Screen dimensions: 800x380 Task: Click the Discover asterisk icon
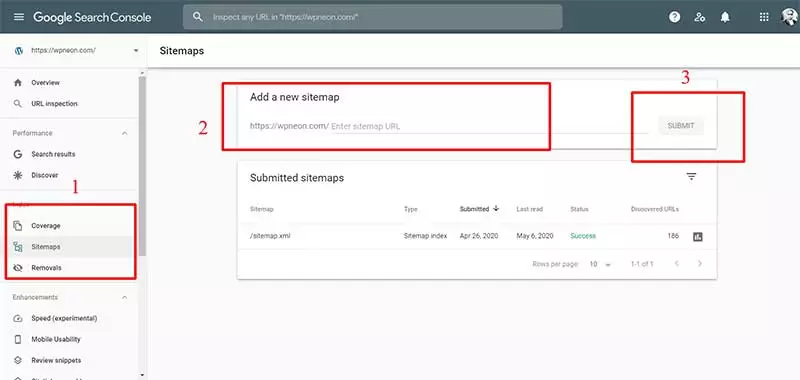coord(18,175)
